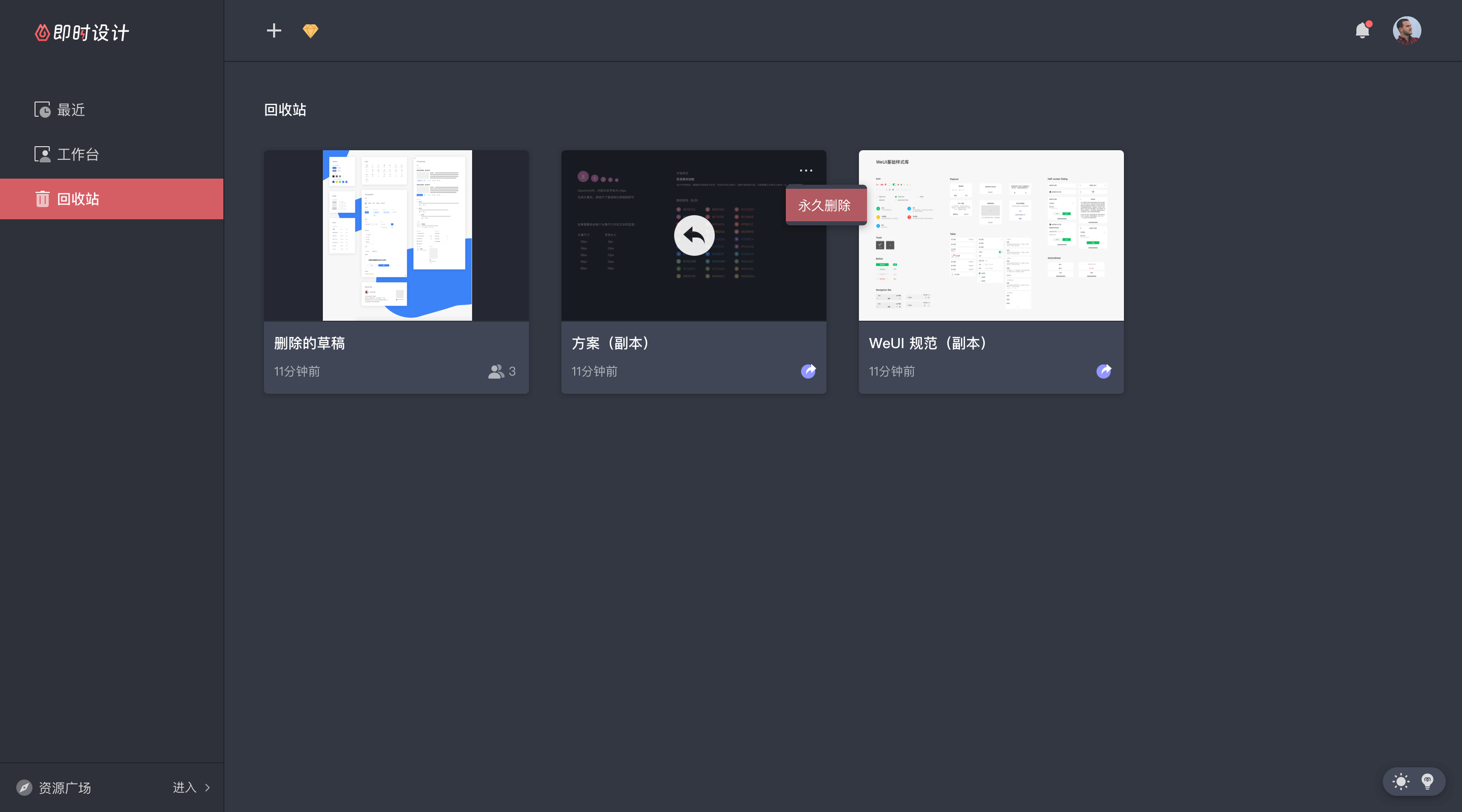Click 11分钟前 on WeUI 规范 card
The image size is (1462, 812).
[891, 371]
